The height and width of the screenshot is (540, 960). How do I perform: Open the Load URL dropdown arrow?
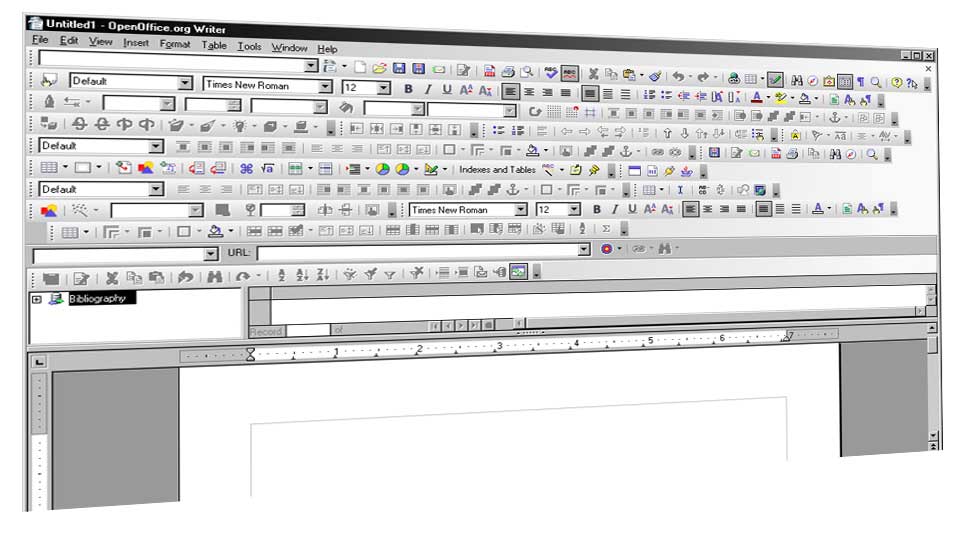click(311, 65)
